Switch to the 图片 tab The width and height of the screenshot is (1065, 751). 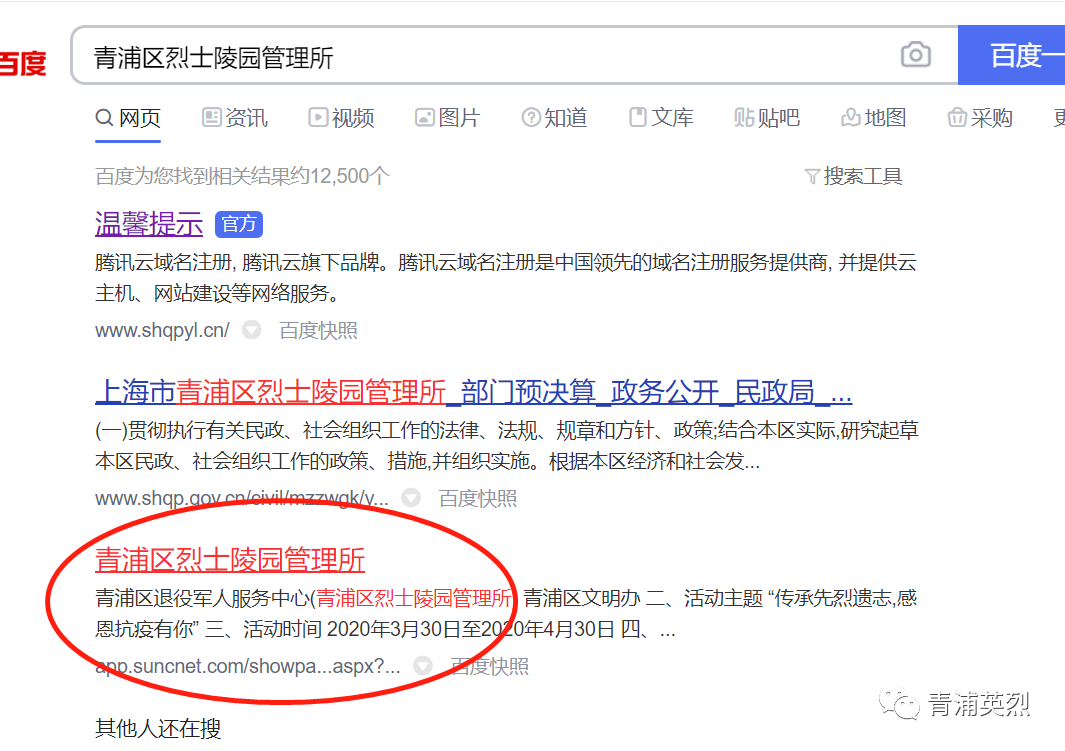(448, 118)
